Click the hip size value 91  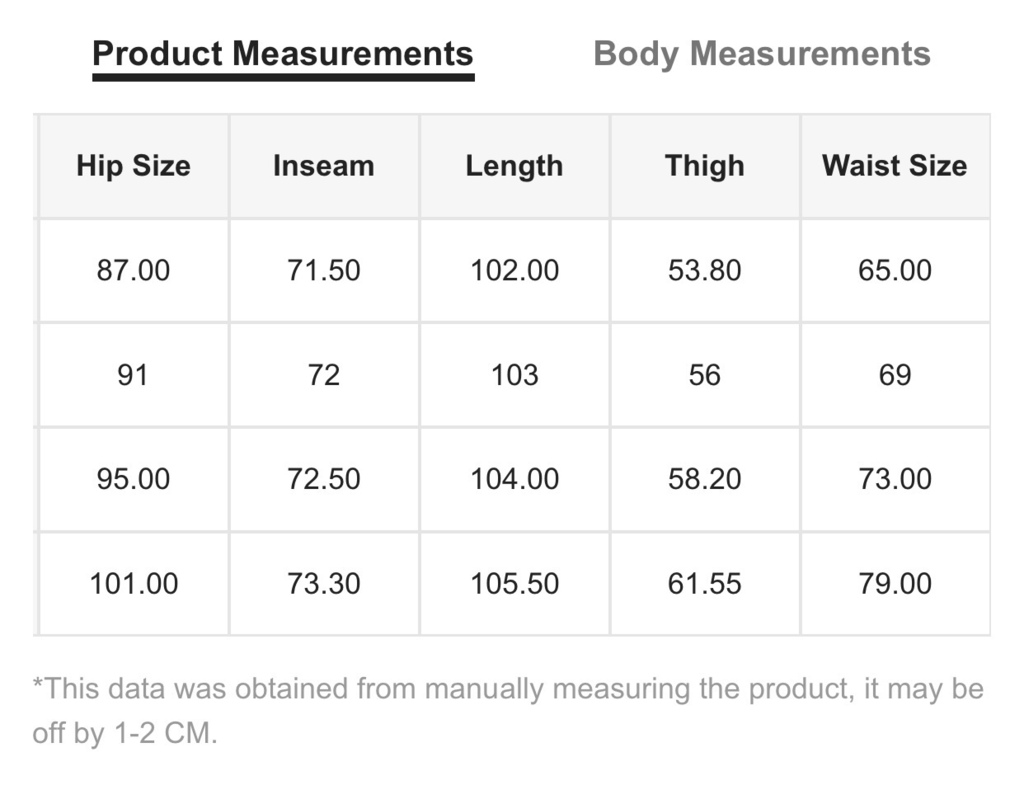click(x=134, y=375)
